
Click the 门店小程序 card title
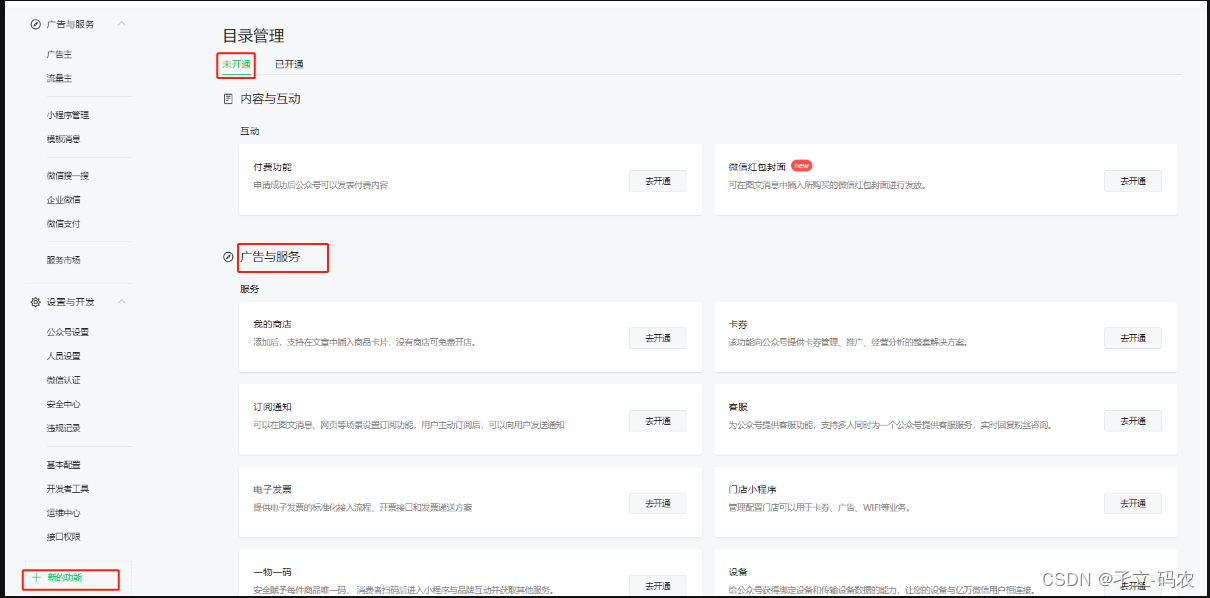coord(752,490)
